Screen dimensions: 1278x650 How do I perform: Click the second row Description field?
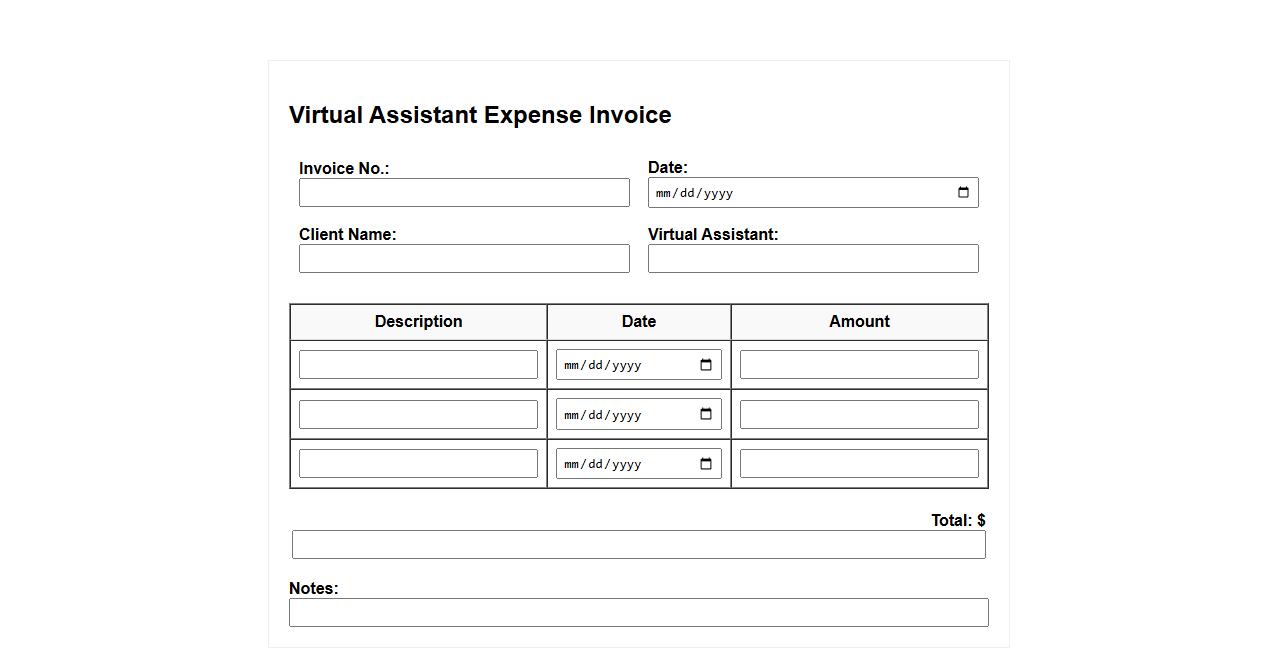click(418, 415)
